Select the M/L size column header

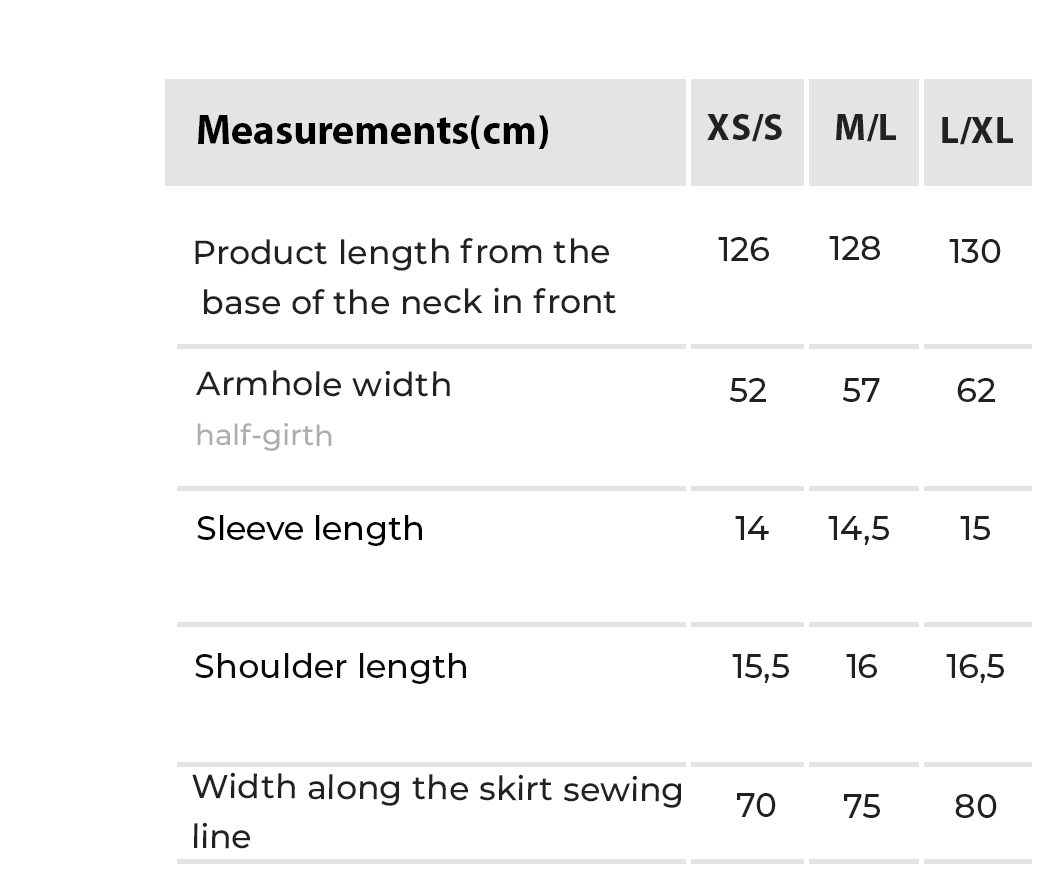(x=865, y=129)
